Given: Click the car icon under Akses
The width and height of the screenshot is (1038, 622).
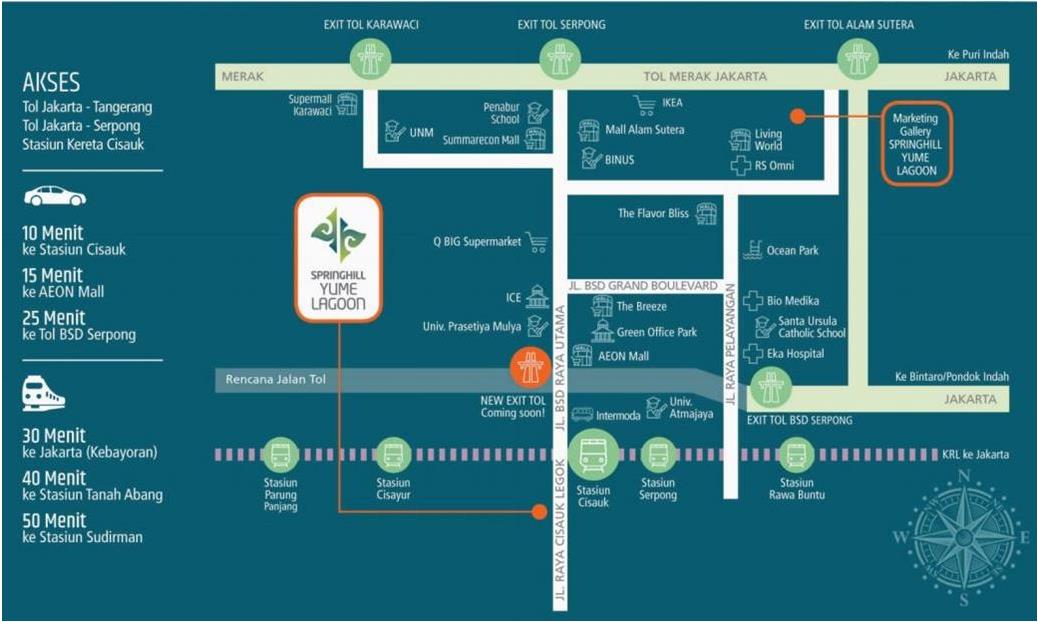Looking at the screenshot, I should 55,197.
